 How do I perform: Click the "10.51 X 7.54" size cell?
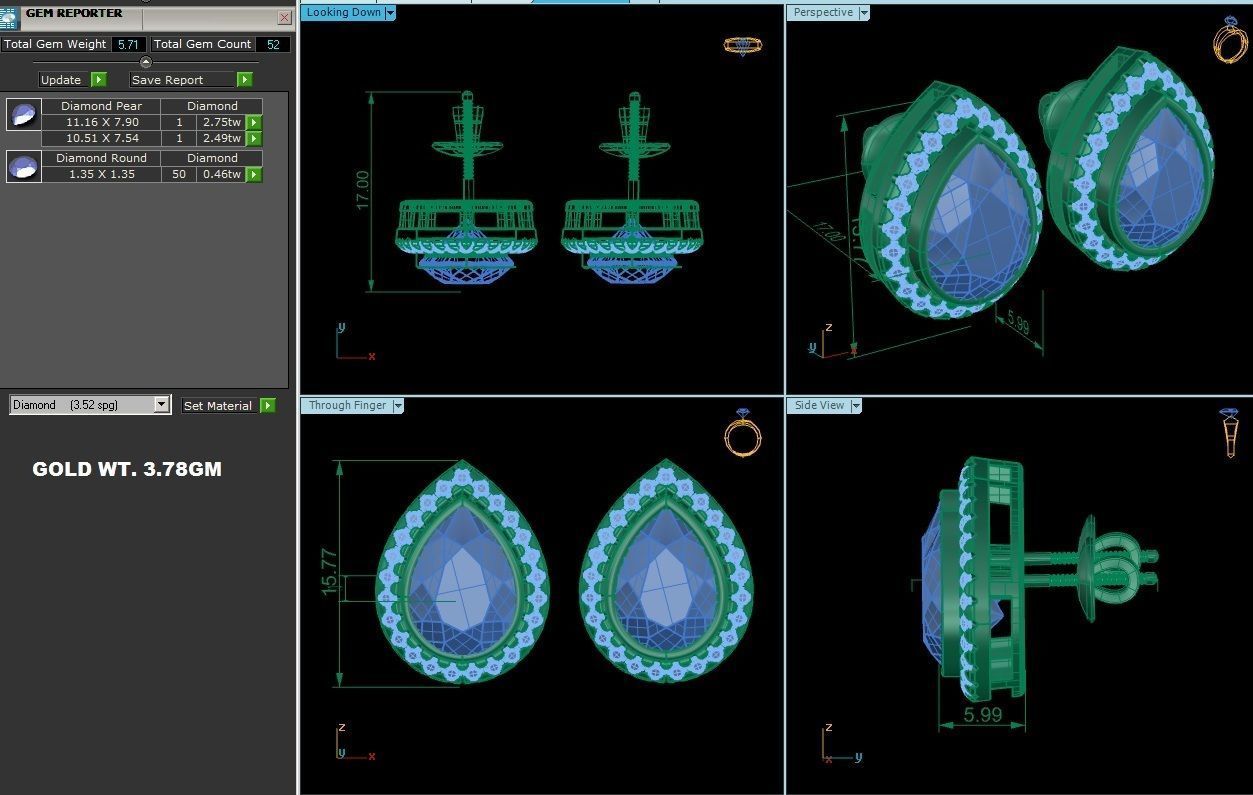(x=101, y=138)
